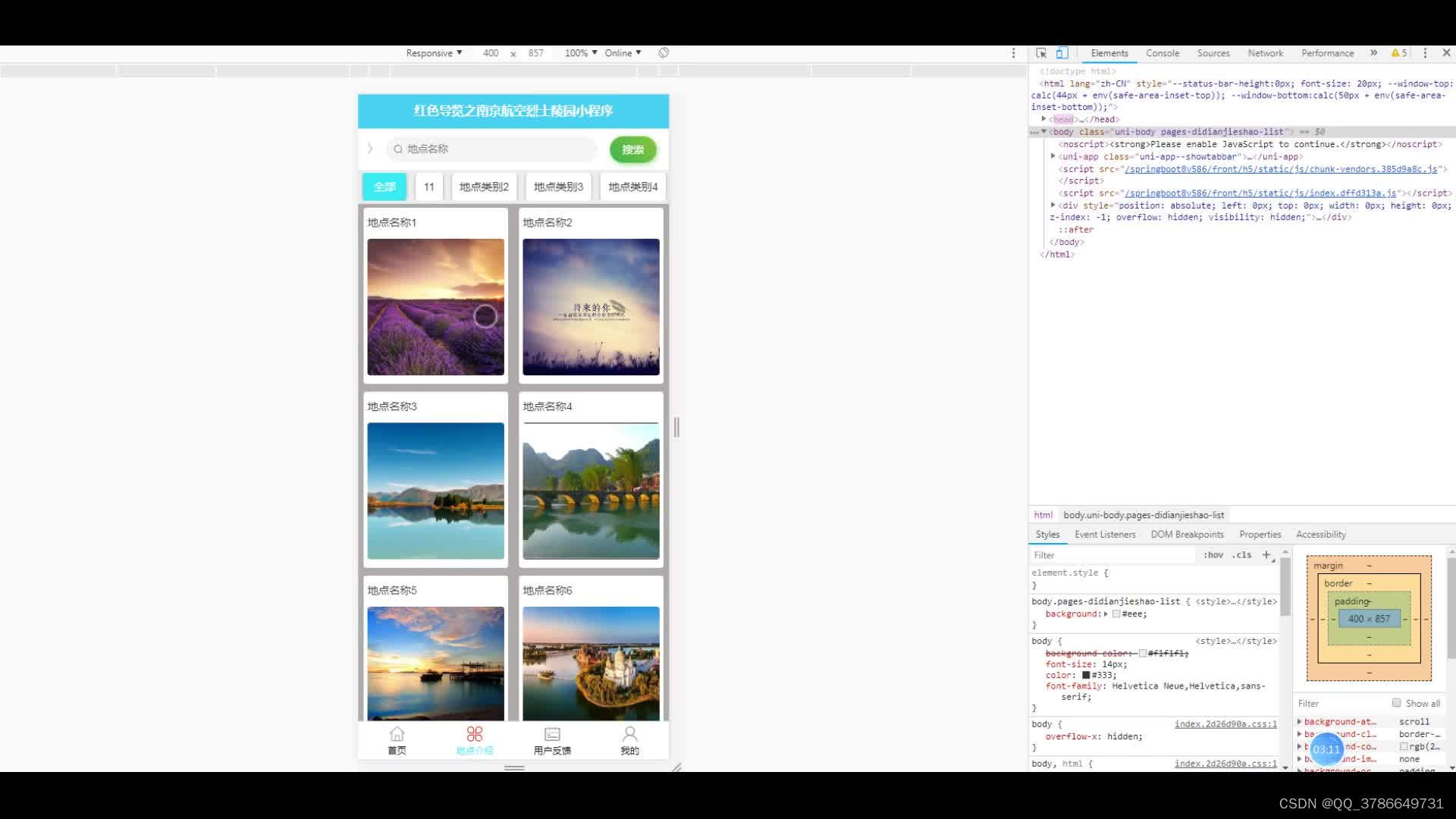Switch to the Console tab
This screenshot has width=1456, height=819.
(x=1163, y=53)
